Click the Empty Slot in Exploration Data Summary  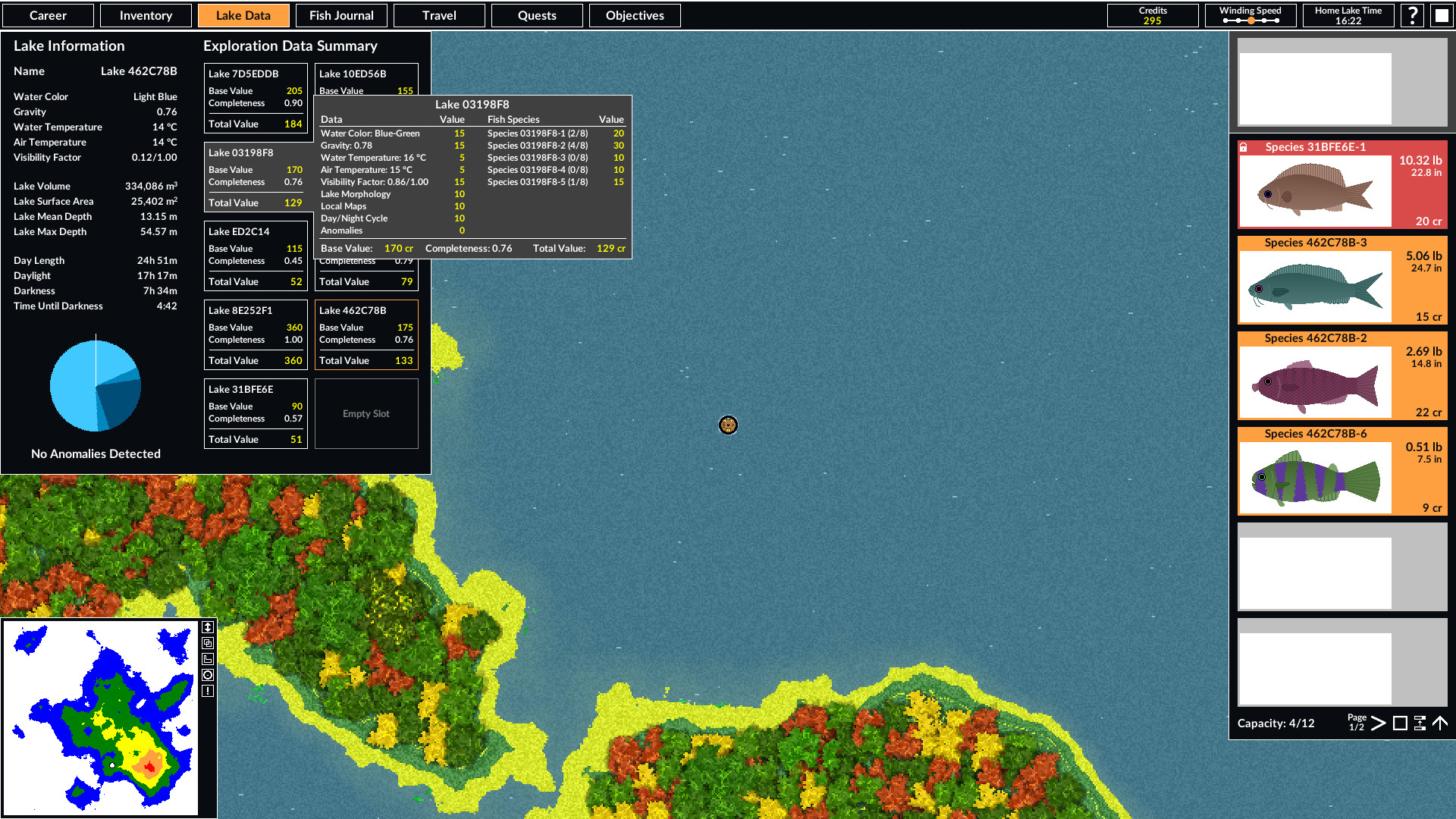[x=366, y=413]
